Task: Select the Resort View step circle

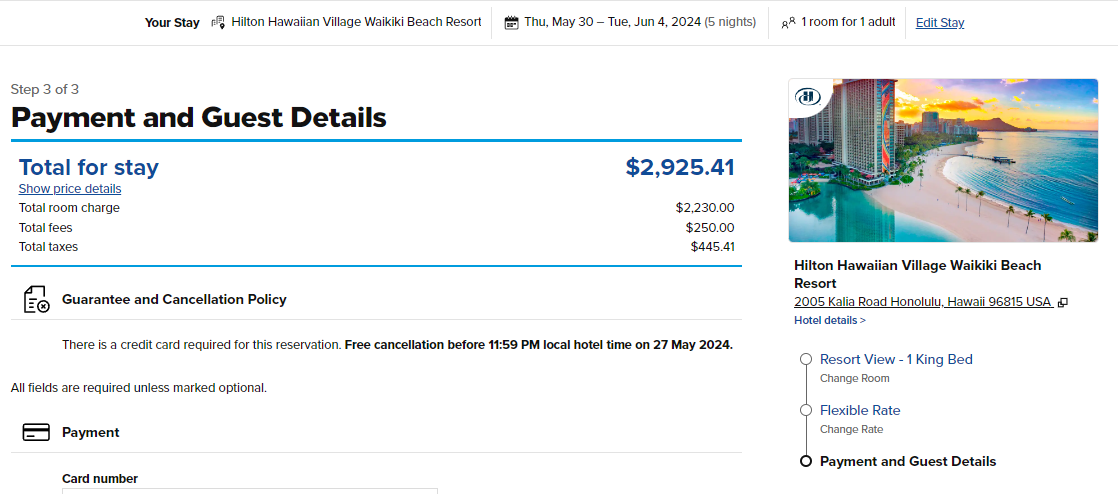Action: pyautogui.click(x=805, y=359)
